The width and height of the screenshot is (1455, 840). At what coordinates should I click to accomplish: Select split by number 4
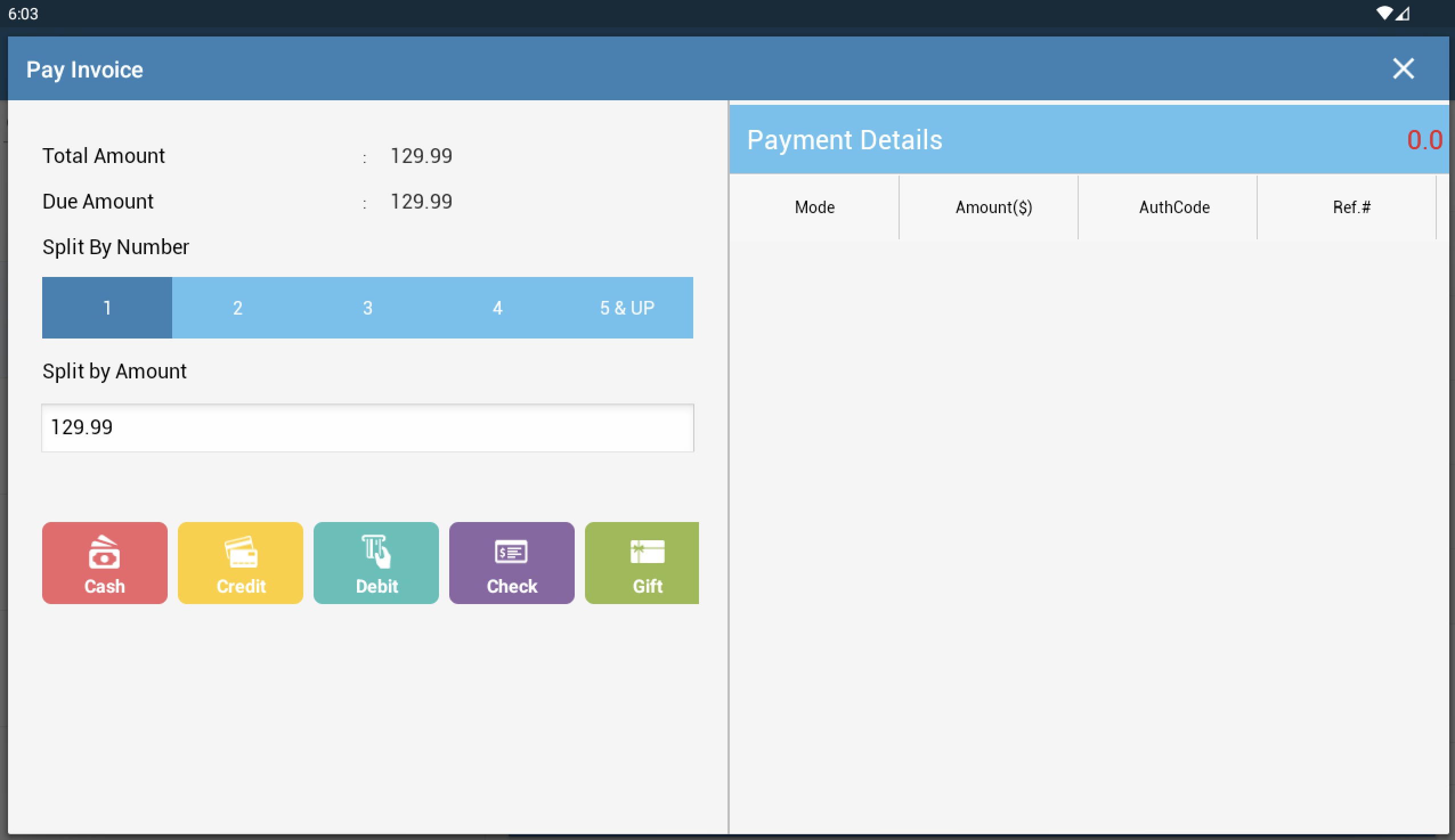[498, 308]
